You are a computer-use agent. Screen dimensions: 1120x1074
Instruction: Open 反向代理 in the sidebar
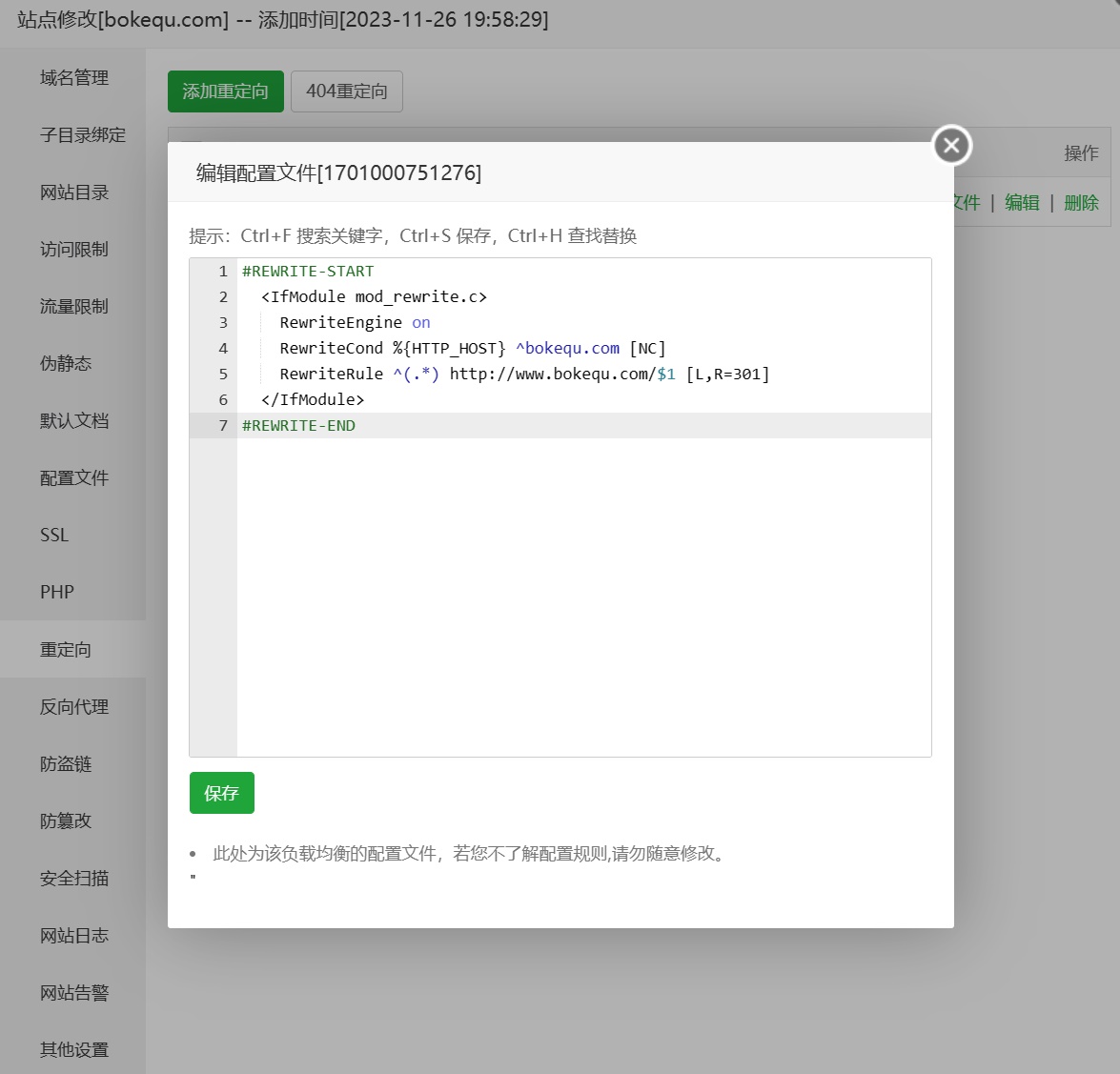click(x=73, y=707)
